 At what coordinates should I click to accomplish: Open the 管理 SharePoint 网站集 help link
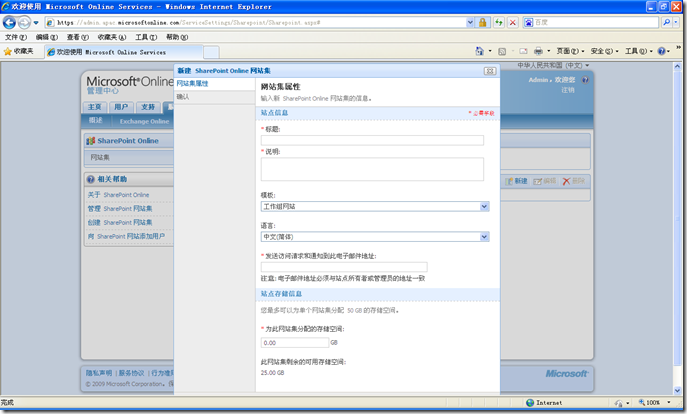click(120, 209)
